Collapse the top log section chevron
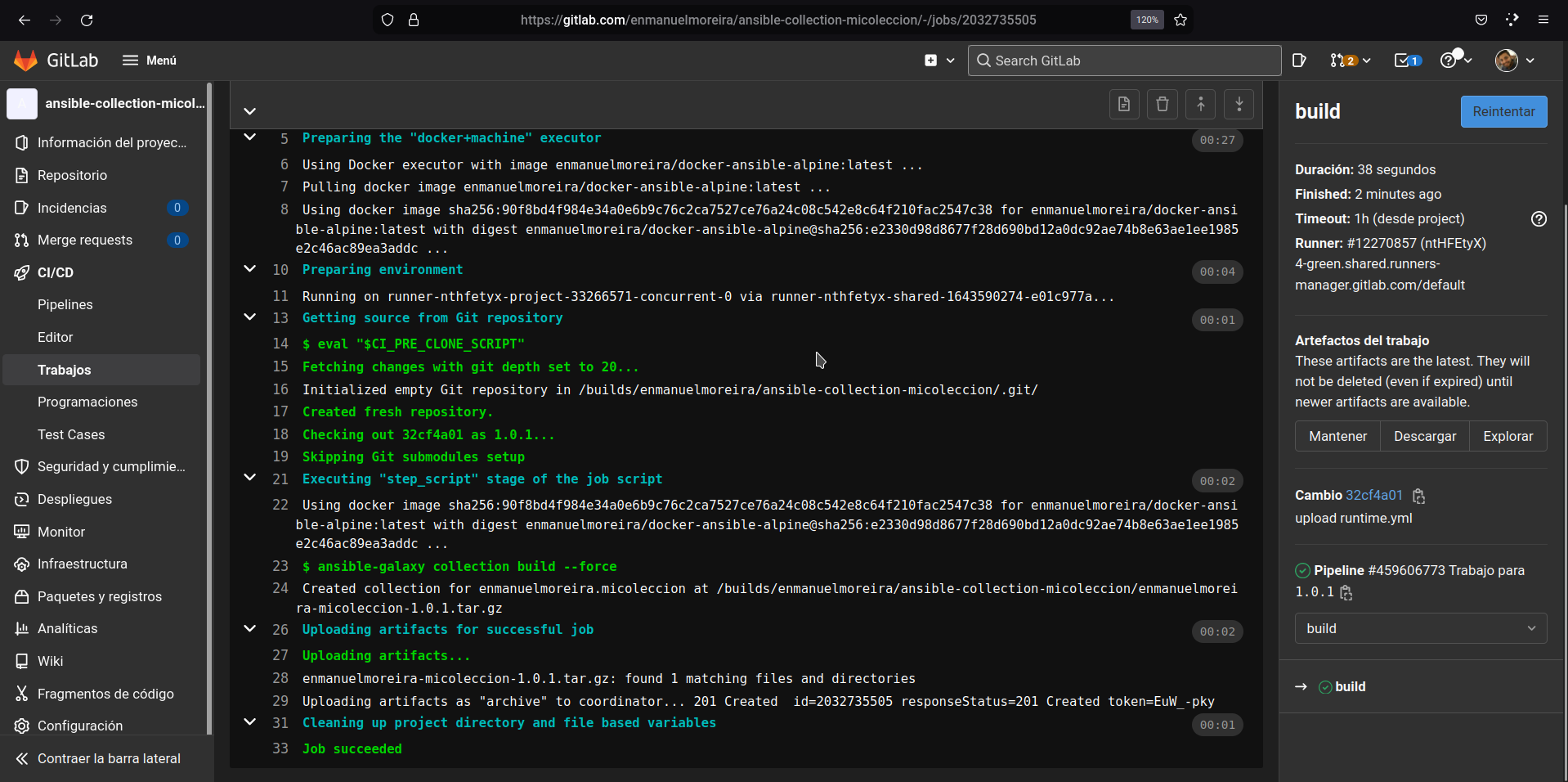Viewport: 1568px width, 782px height. coord(250,111)
